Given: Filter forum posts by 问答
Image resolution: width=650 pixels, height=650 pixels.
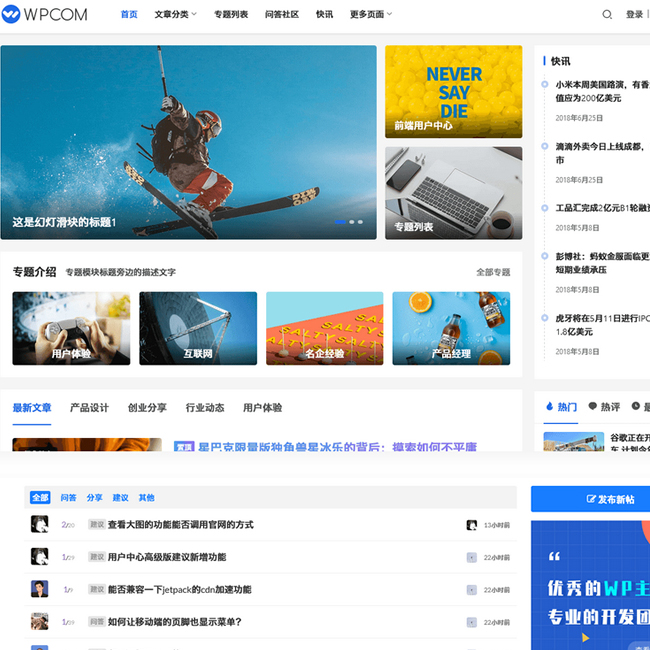Looking at the screenshot, I should click(x=68, y=498).
